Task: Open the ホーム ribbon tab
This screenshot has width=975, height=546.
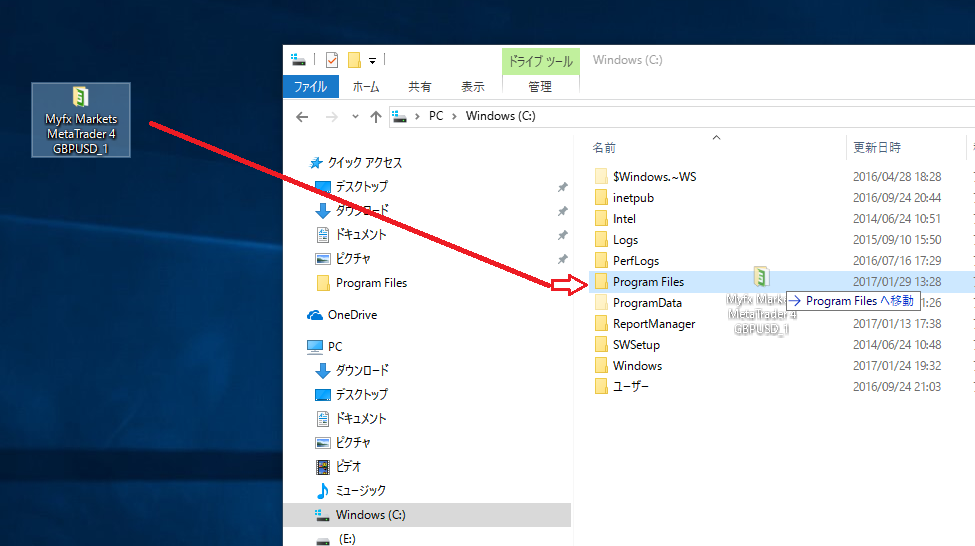Action: pos(366,86)
